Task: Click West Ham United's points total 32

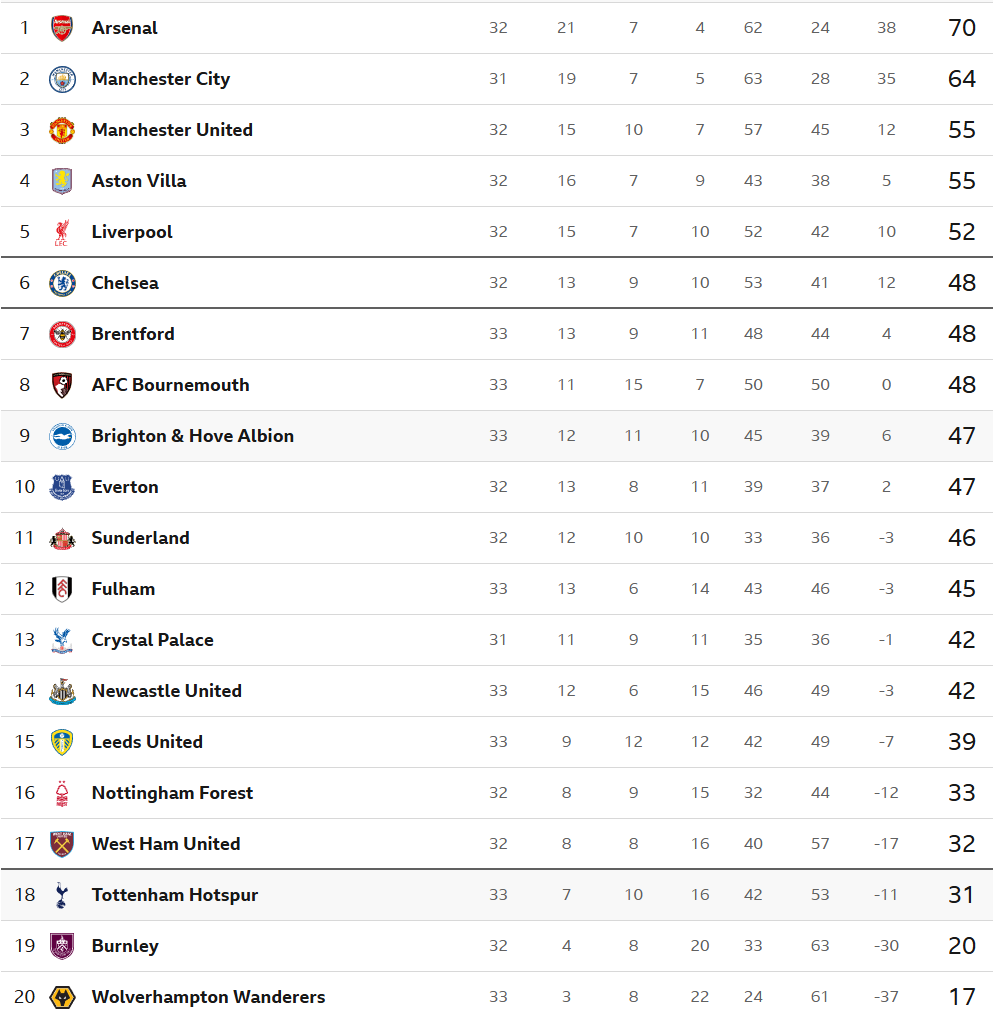Action: (961, 844)
